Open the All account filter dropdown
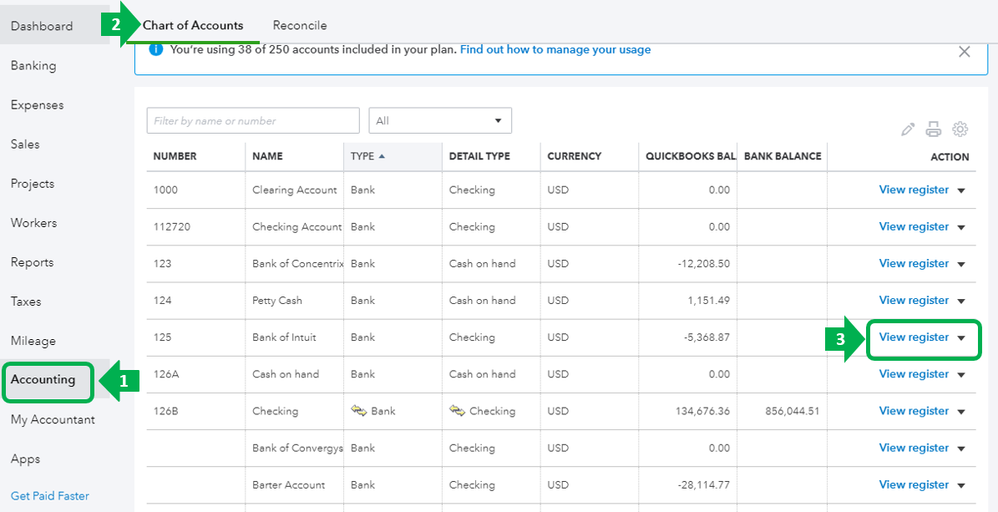This screenshot has height=512, width=998. (440, 120)
